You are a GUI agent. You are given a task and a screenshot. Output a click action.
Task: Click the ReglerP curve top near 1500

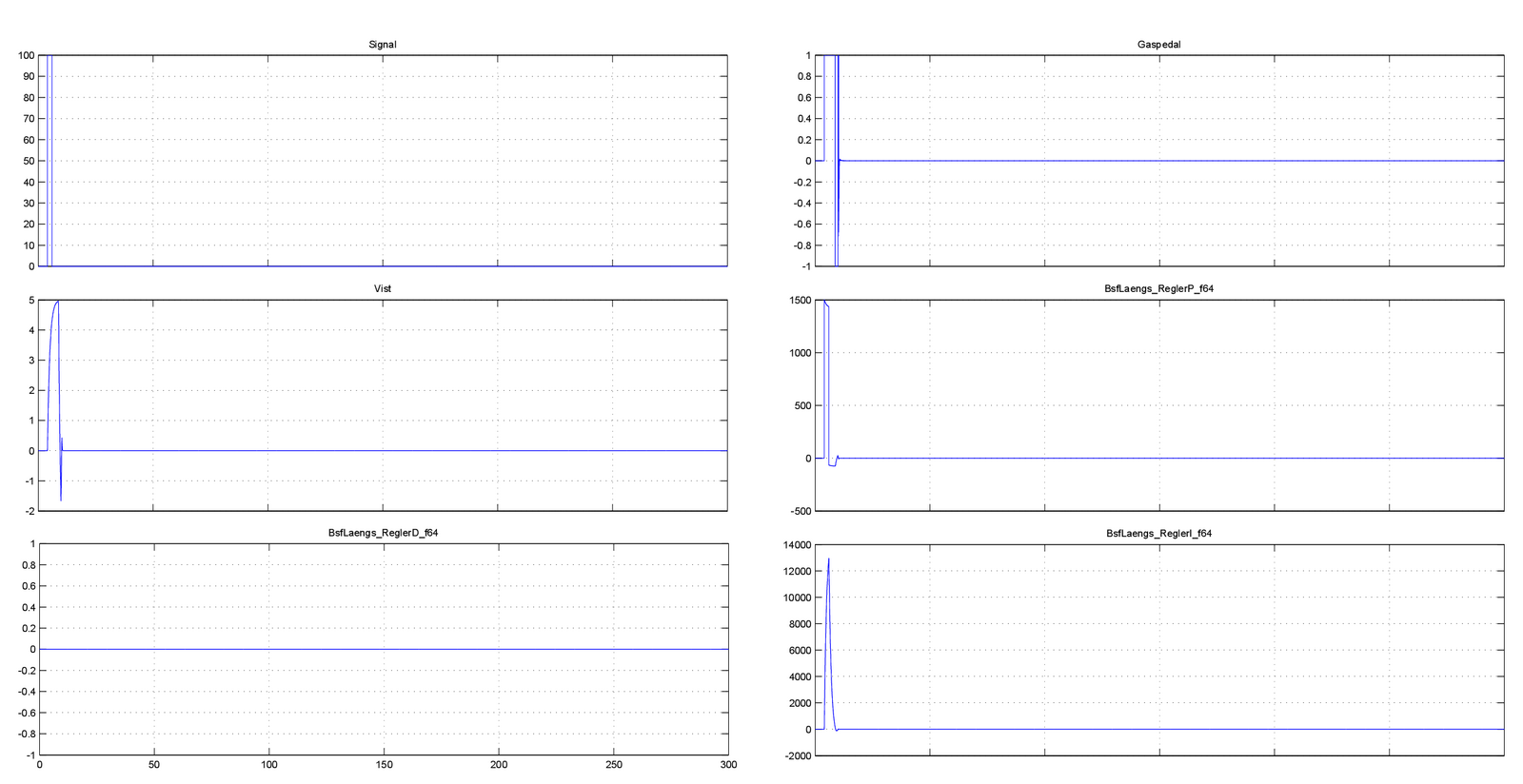(824, 303)
